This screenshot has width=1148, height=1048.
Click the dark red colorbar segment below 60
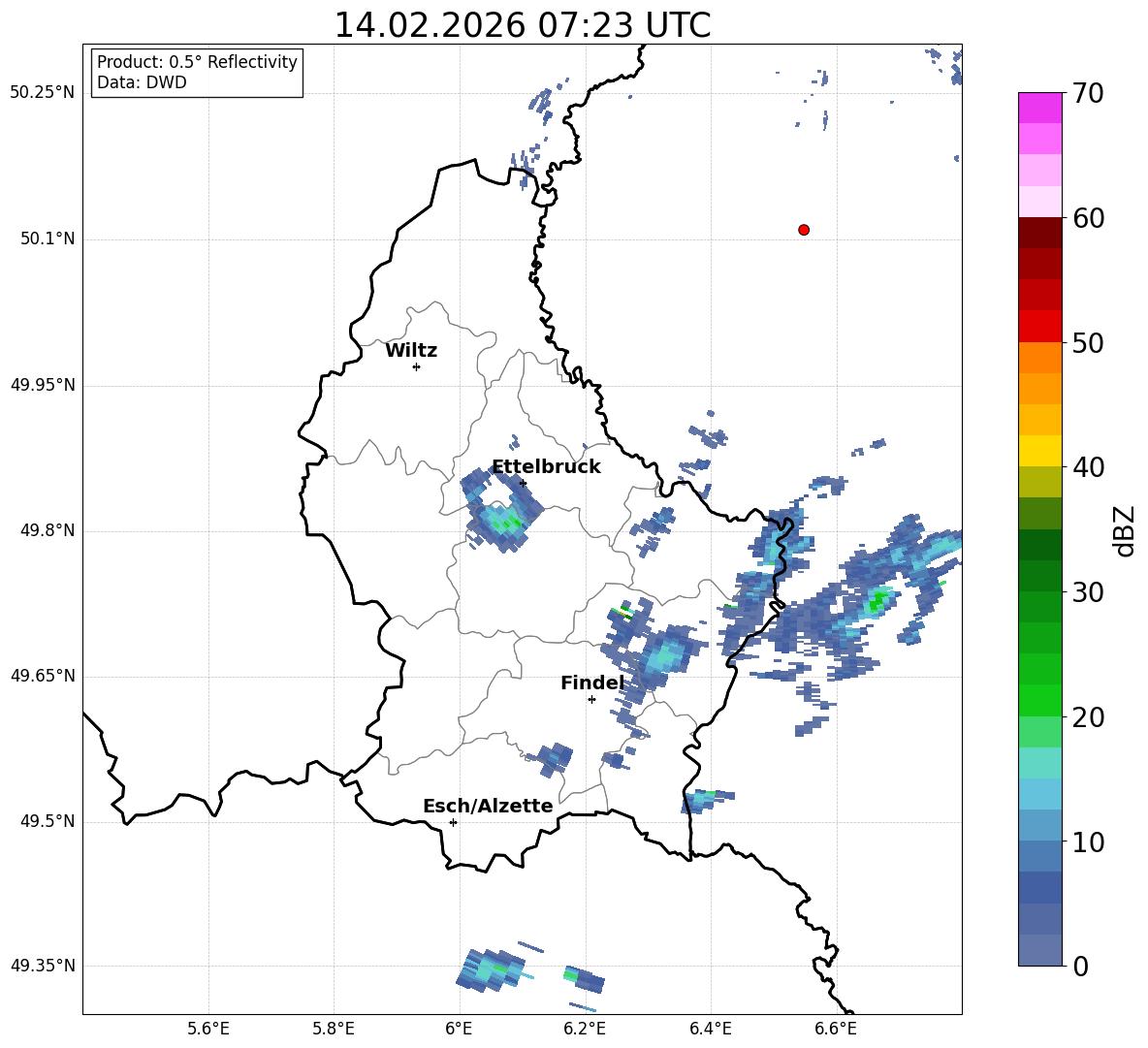(1039, 233)
